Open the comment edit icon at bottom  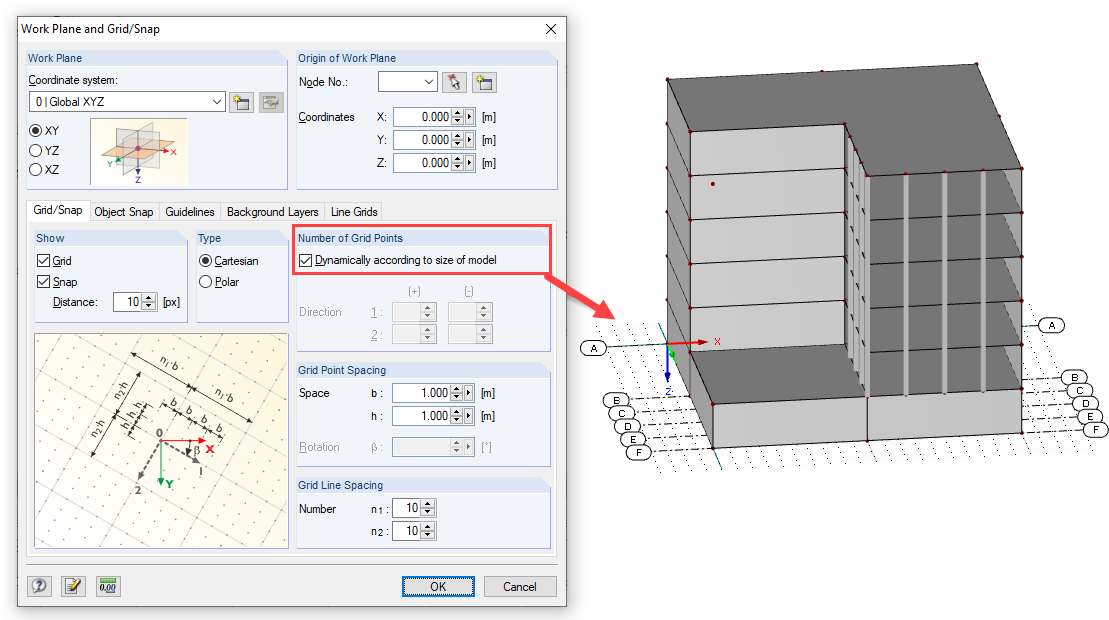[x=73, y=586]
